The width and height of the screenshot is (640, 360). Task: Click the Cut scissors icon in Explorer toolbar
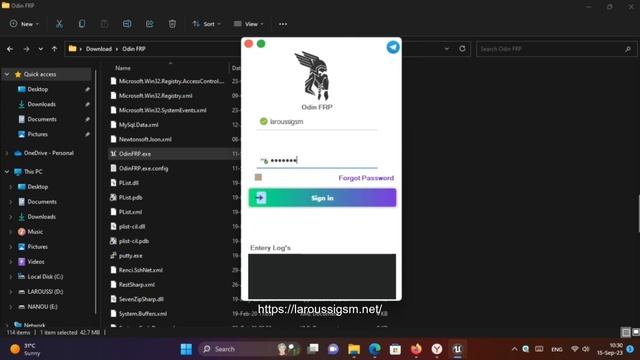coord(59,24)
